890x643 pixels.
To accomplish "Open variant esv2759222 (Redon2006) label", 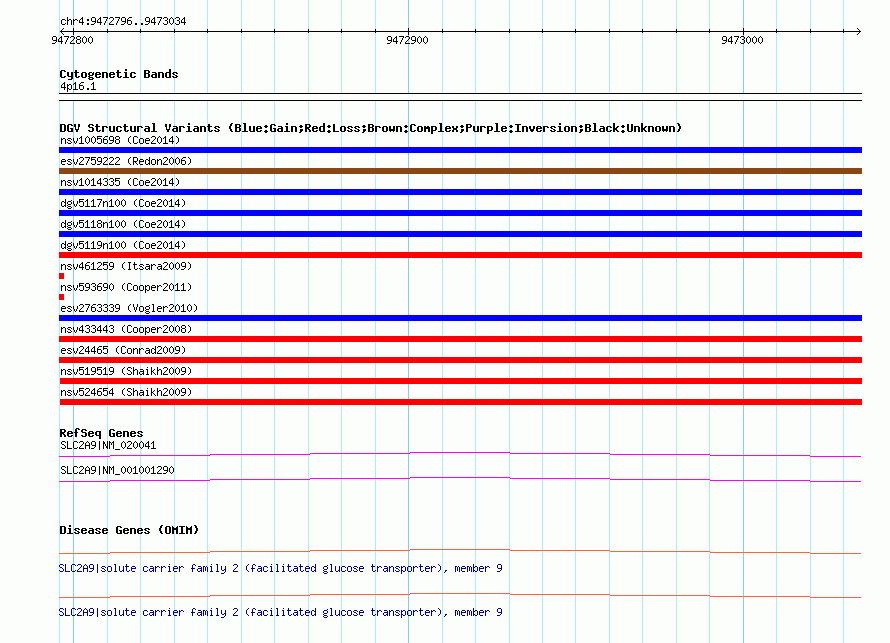I will pyautogui.click(x=126, y=161).
